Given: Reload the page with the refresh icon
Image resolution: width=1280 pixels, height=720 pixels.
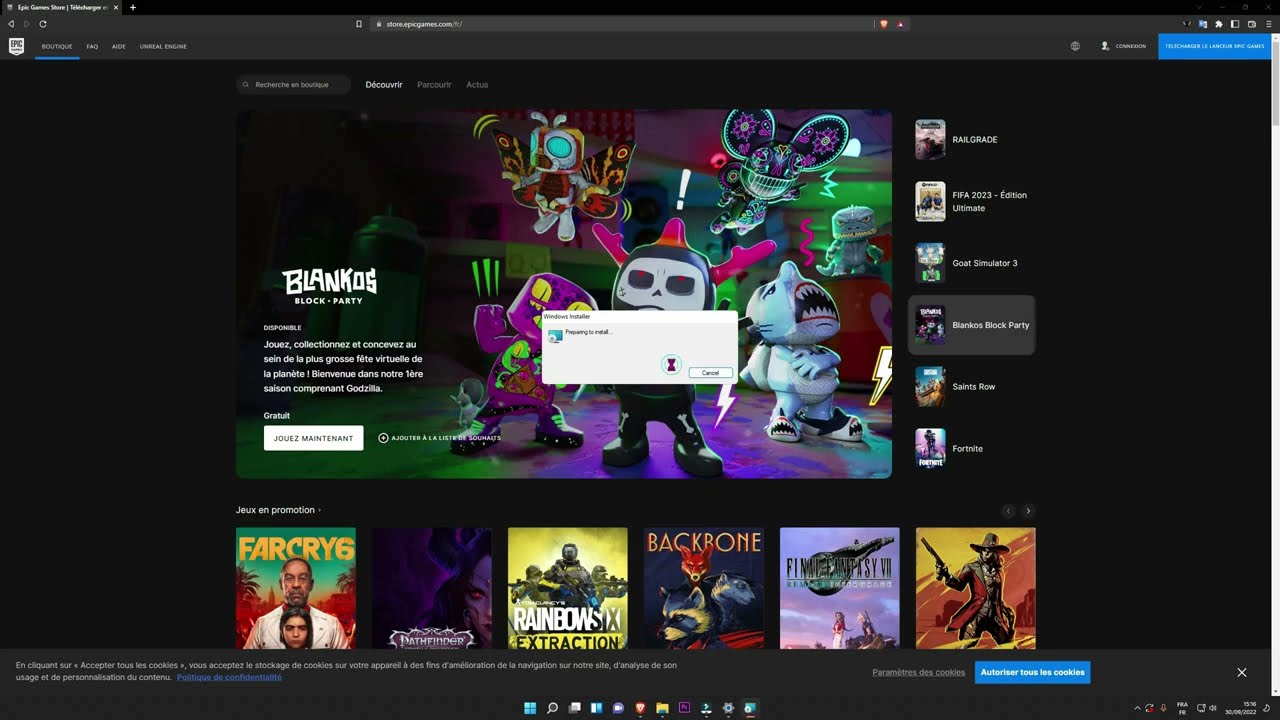Looking at the screenshot, I should (x=43, y=24).
